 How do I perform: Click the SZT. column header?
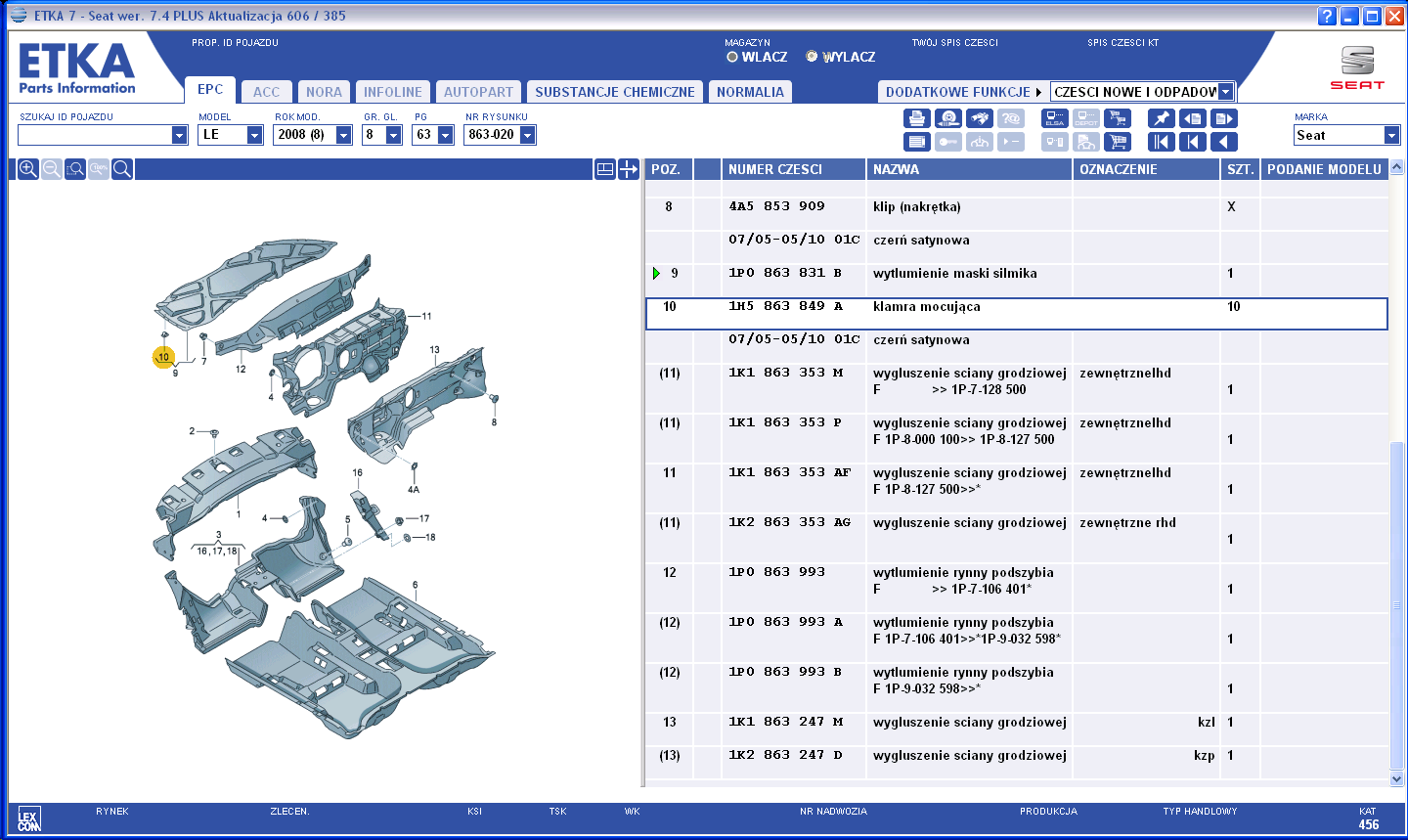pyautogui.click(x=1240, y=169)
